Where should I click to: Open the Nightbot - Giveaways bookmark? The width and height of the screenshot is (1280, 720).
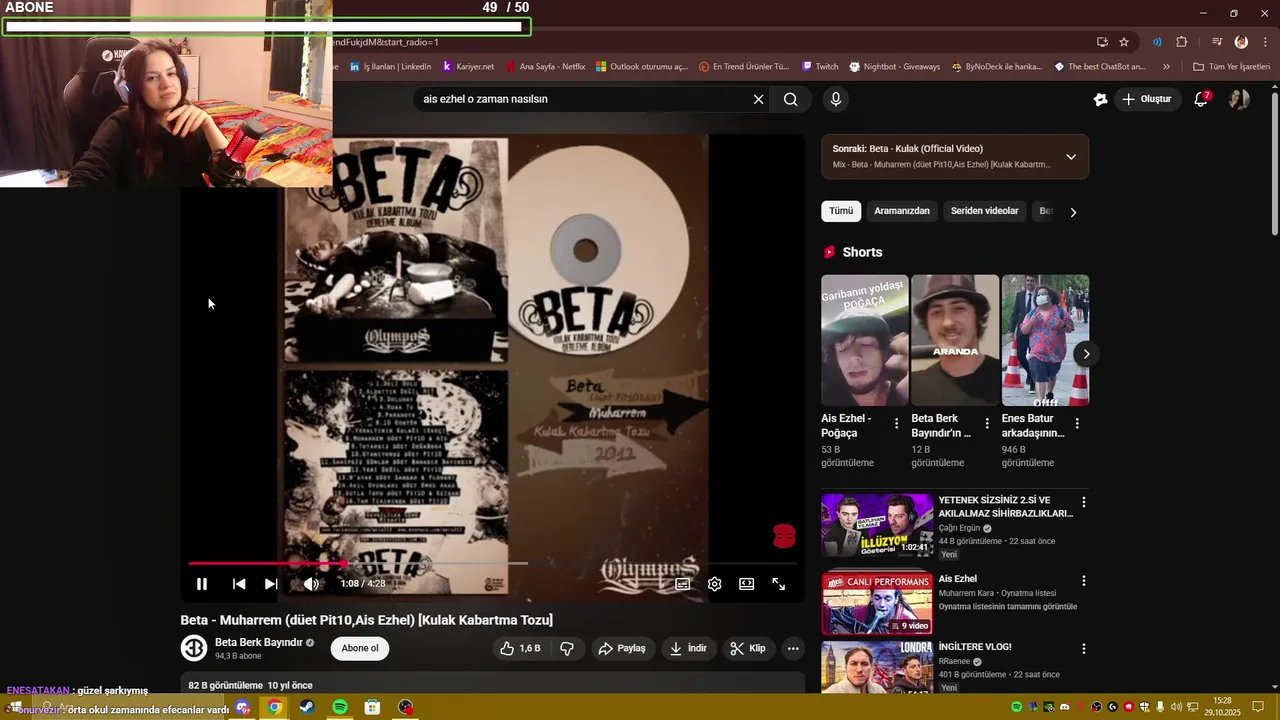(x=895, y=67)
